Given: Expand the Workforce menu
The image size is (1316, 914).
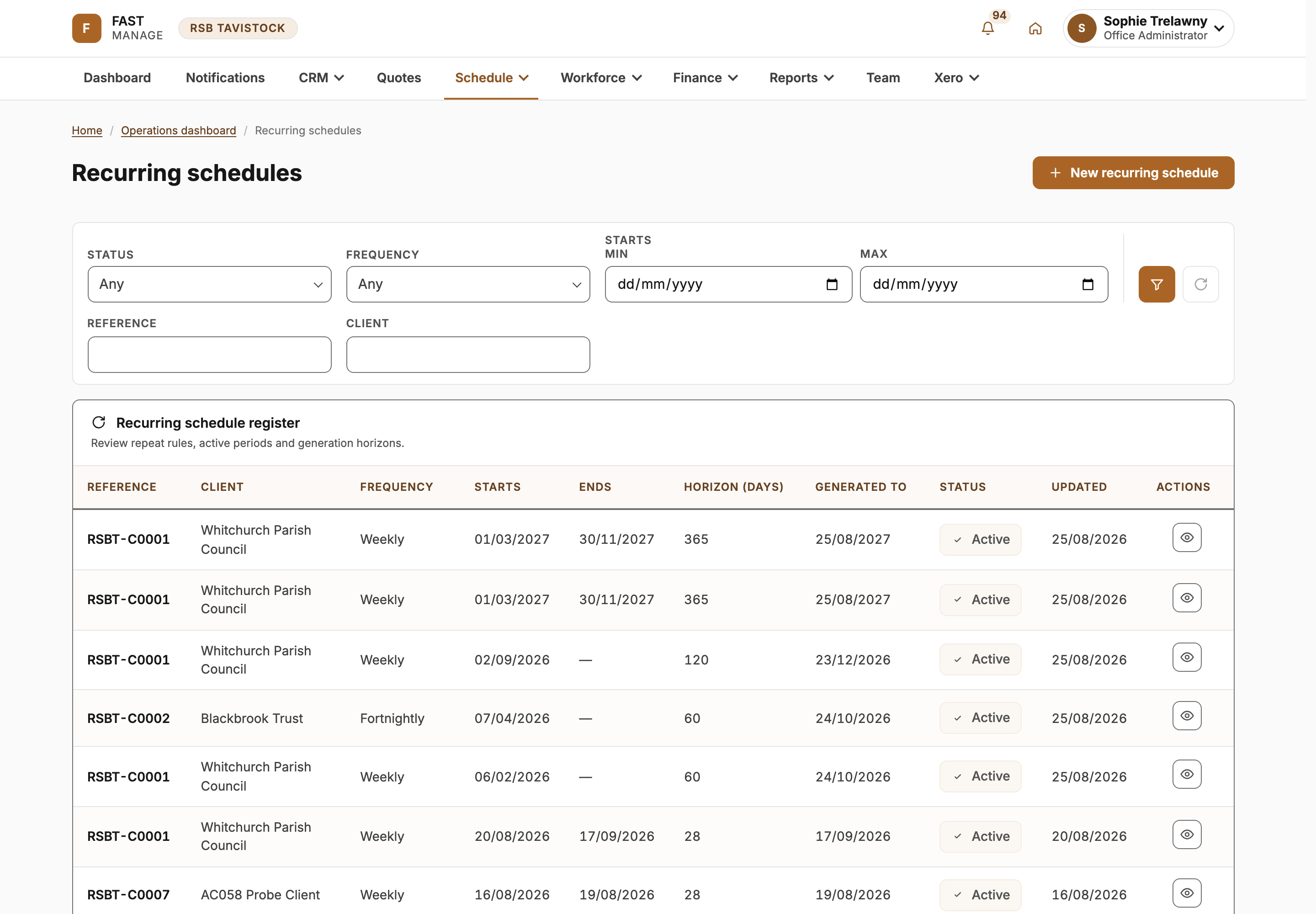Looking at the screenshot, I should point(601,78).
